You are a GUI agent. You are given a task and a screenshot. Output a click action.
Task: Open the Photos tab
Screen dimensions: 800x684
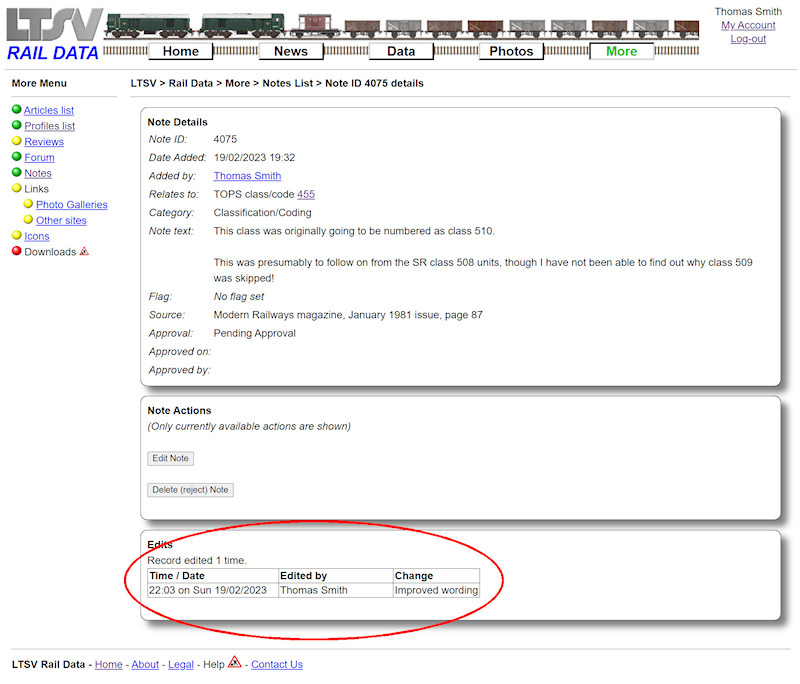tap(511, 51)
